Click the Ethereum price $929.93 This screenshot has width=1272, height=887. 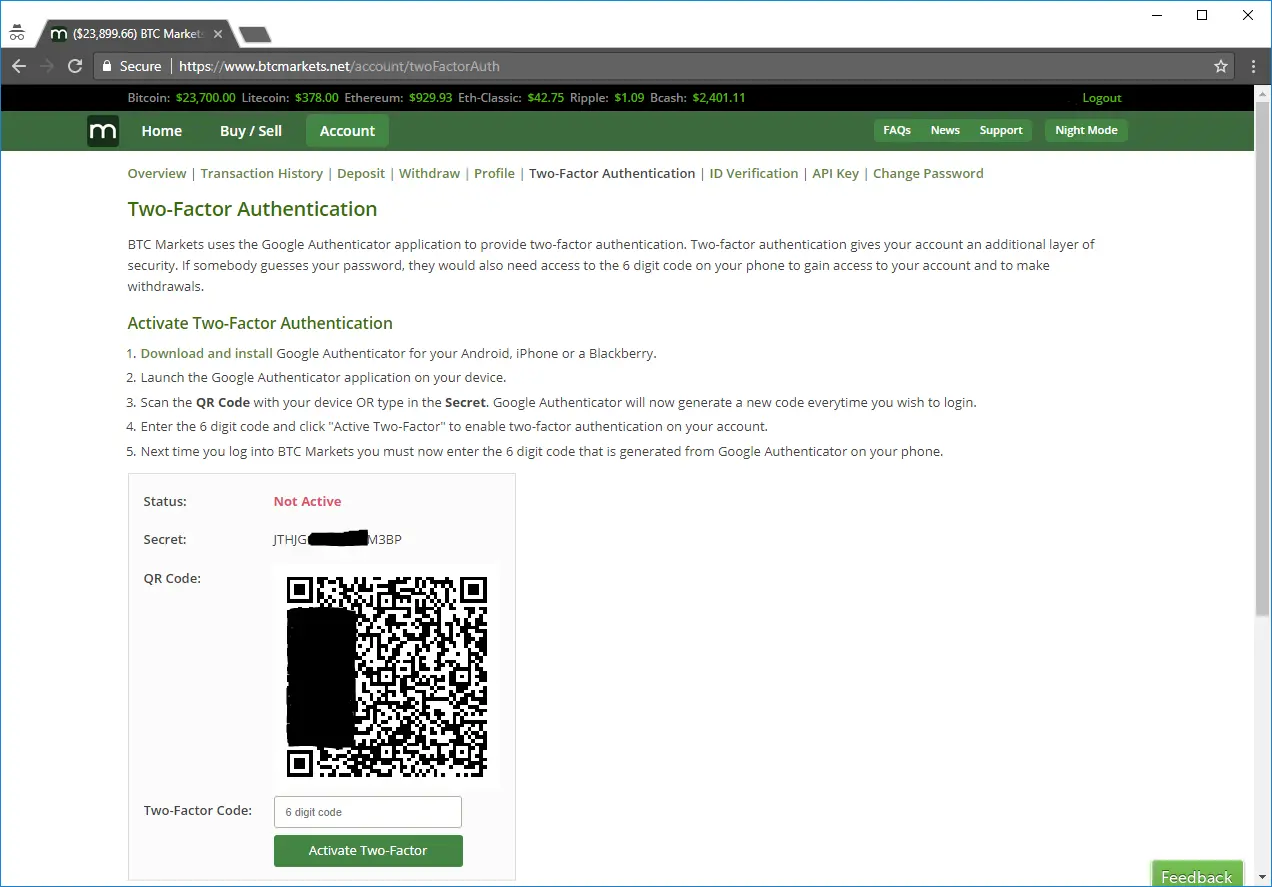tap(431, 98)
